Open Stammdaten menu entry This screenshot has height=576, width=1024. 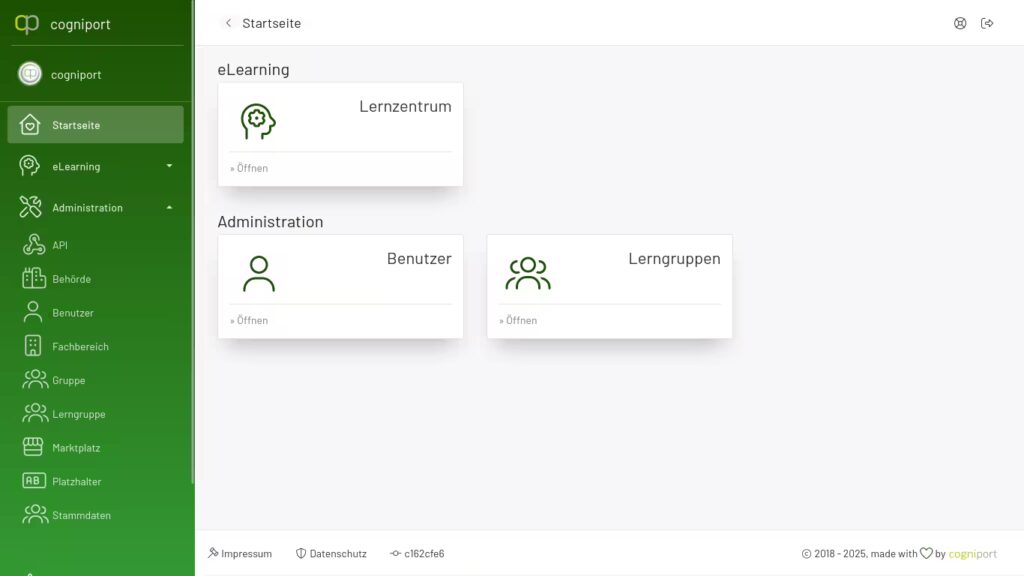tap(81, 516)
